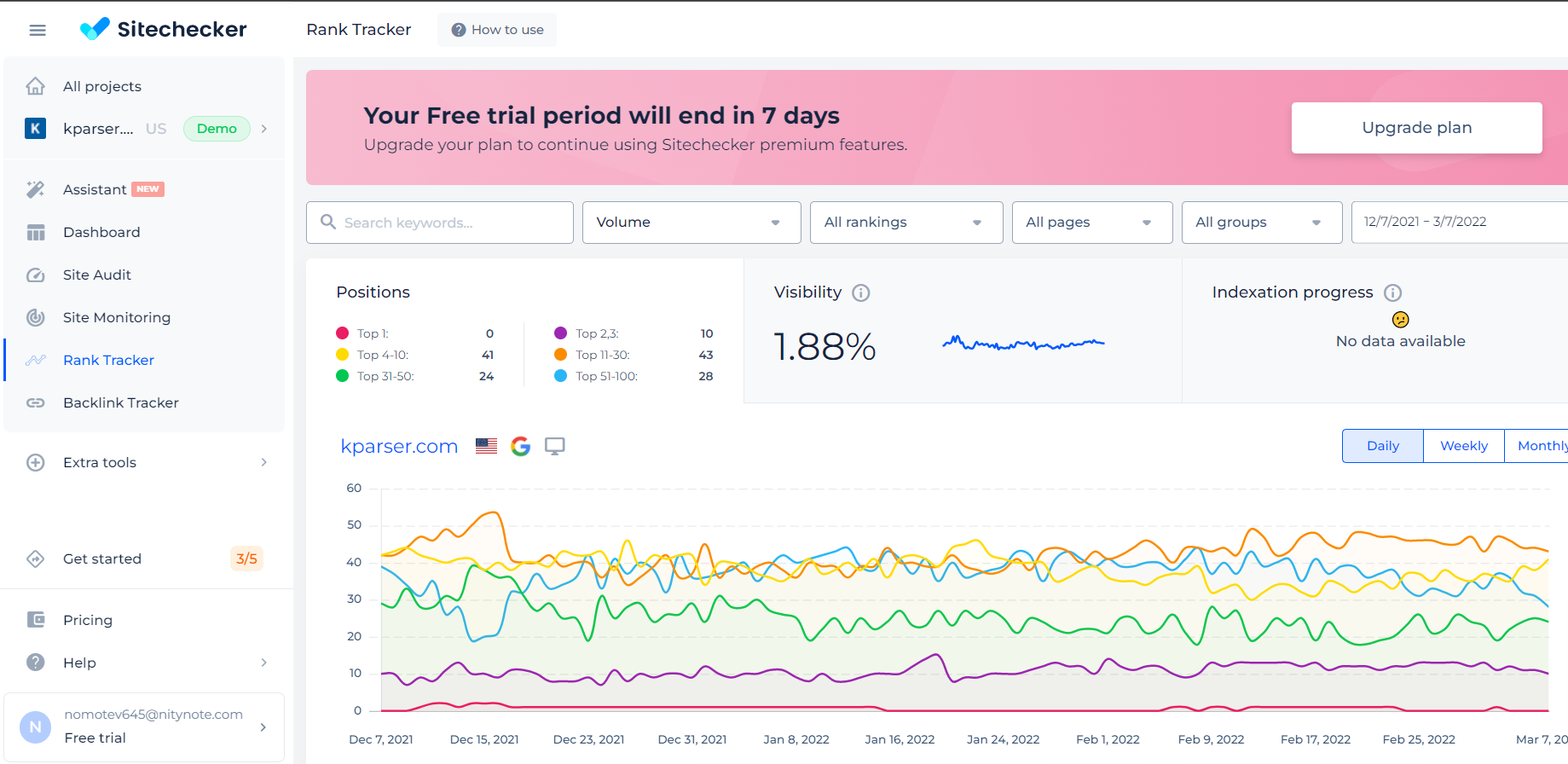
Task: Expand the Extra tools chevron
Action: (x=264, y=462)
